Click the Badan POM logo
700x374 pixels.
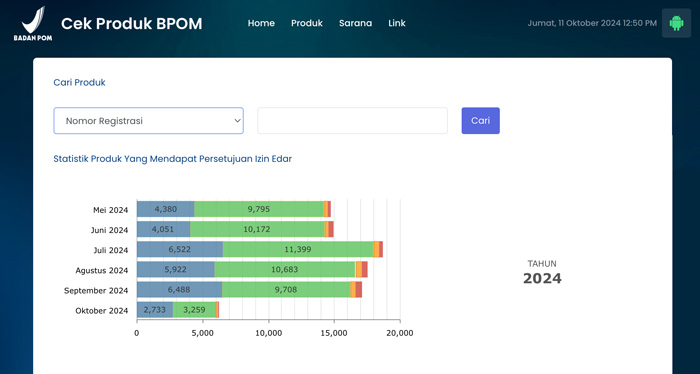(x=33, y=24)
